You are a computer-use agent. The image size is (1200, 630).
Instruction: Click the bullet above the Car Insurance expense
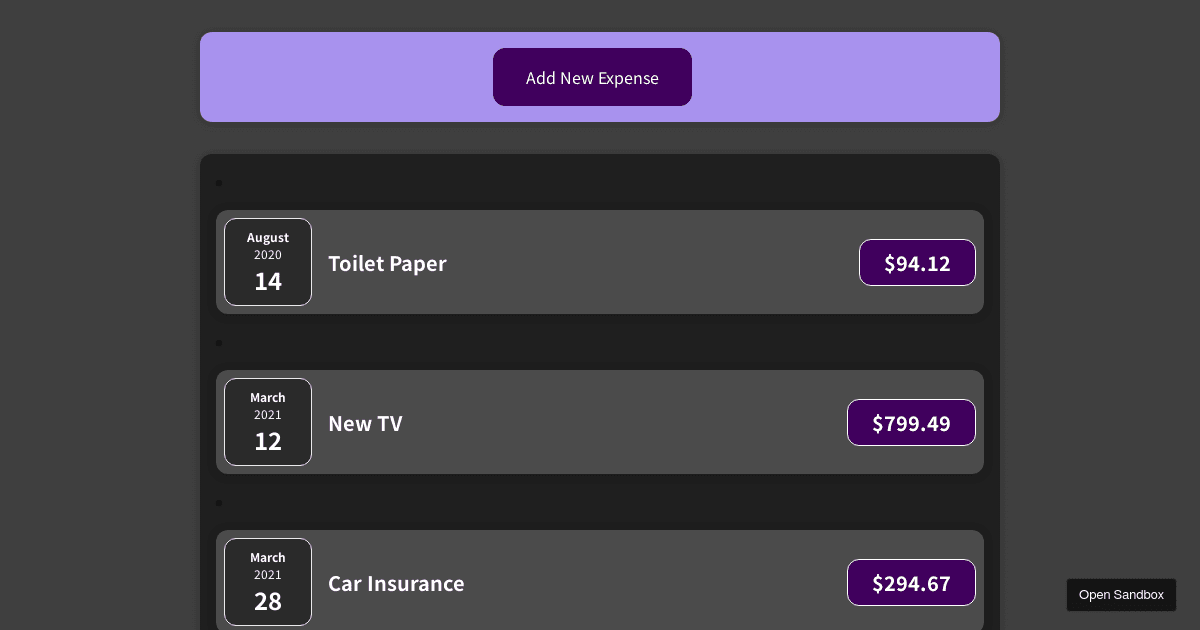219,503
